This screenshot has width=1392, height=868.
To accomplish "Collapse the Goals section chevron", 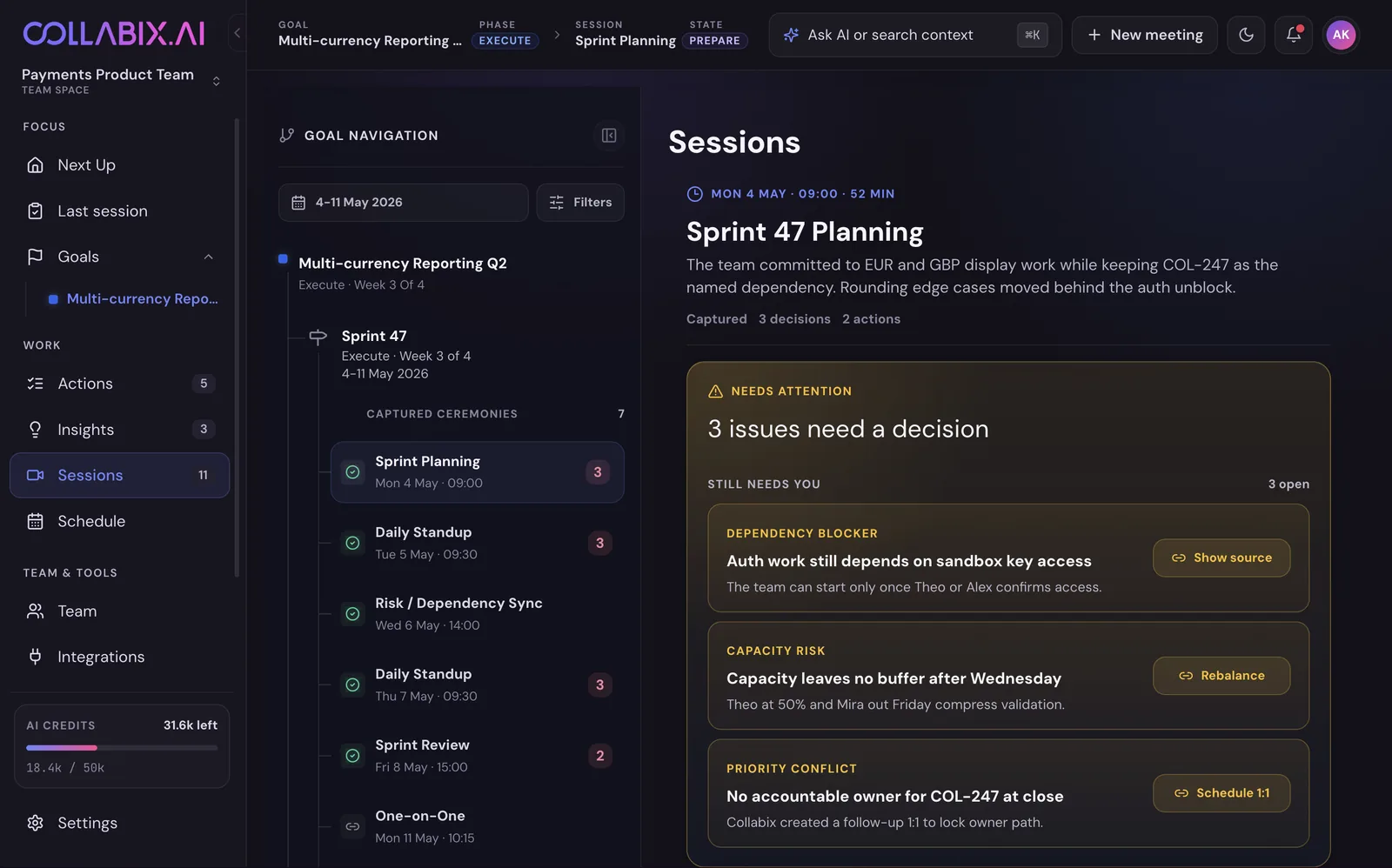I will pyautogui.click(x=208, y=257).
